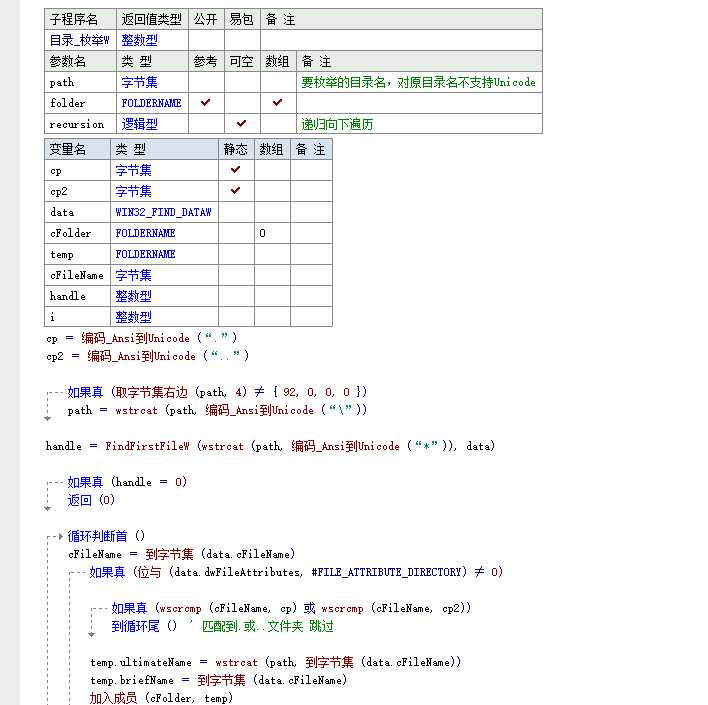Click the comment 匹配到.或..文件夹 跳过
708x705 pixels.
click(x=268, y=626)
